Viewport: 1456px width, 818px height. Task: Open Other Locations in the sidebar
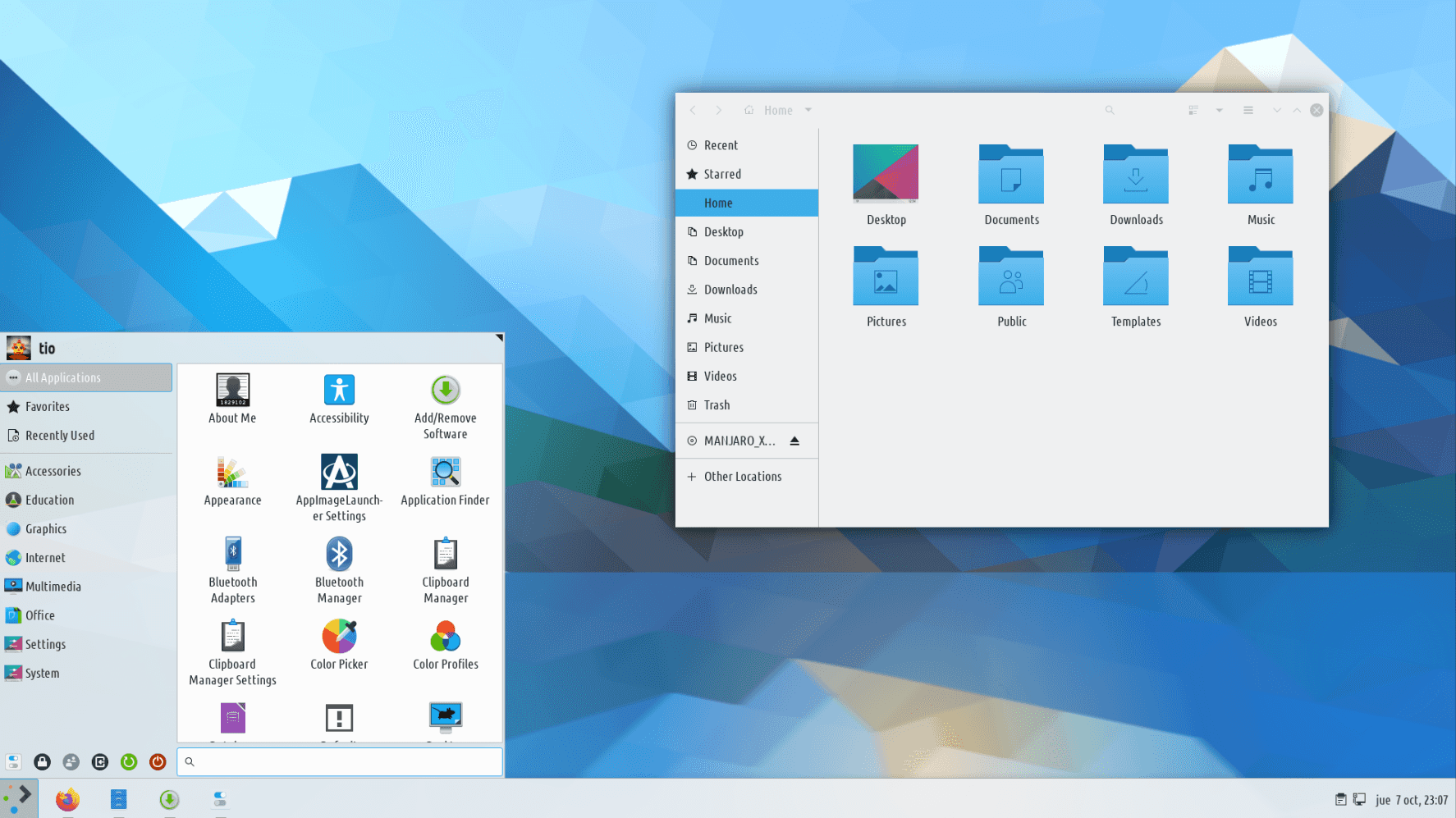(x=742, y=477)
